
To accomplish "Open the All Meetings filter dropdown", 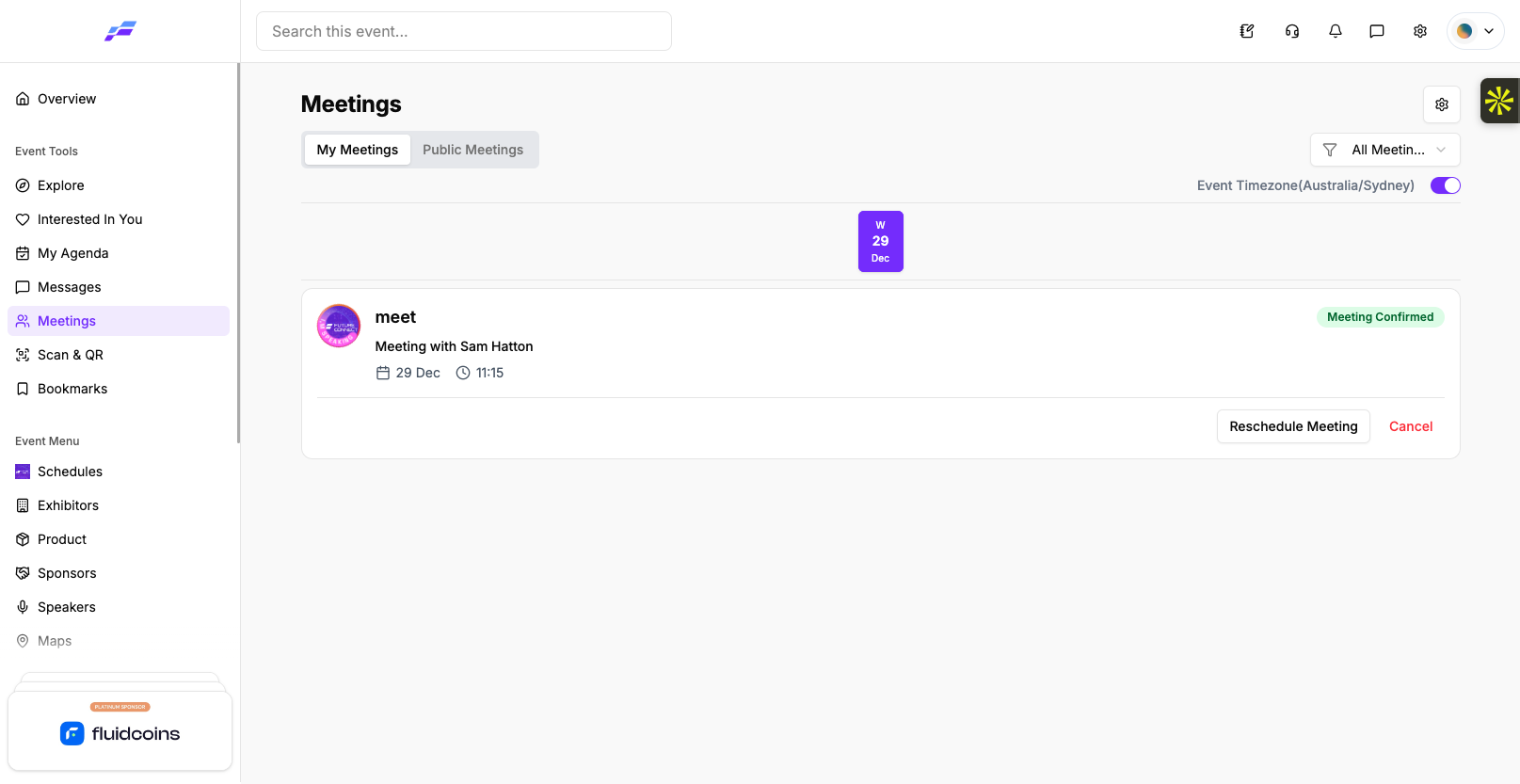I will pos(1385,150).
